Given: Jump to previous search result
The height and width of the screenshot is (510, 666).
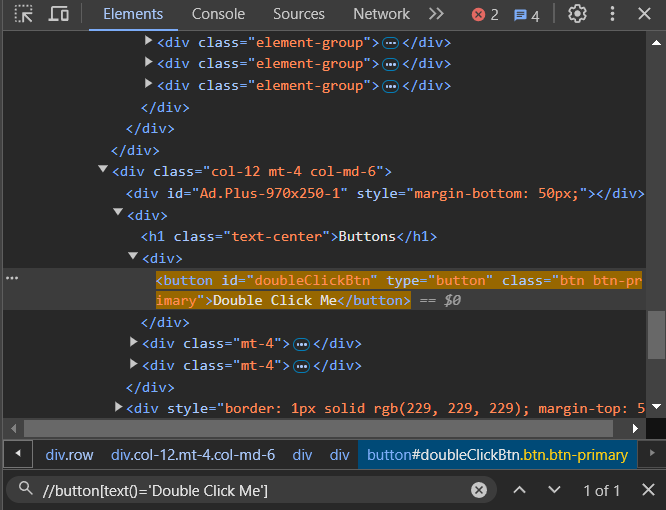Looking at the screenshot, I should click(x=519, y=490).
